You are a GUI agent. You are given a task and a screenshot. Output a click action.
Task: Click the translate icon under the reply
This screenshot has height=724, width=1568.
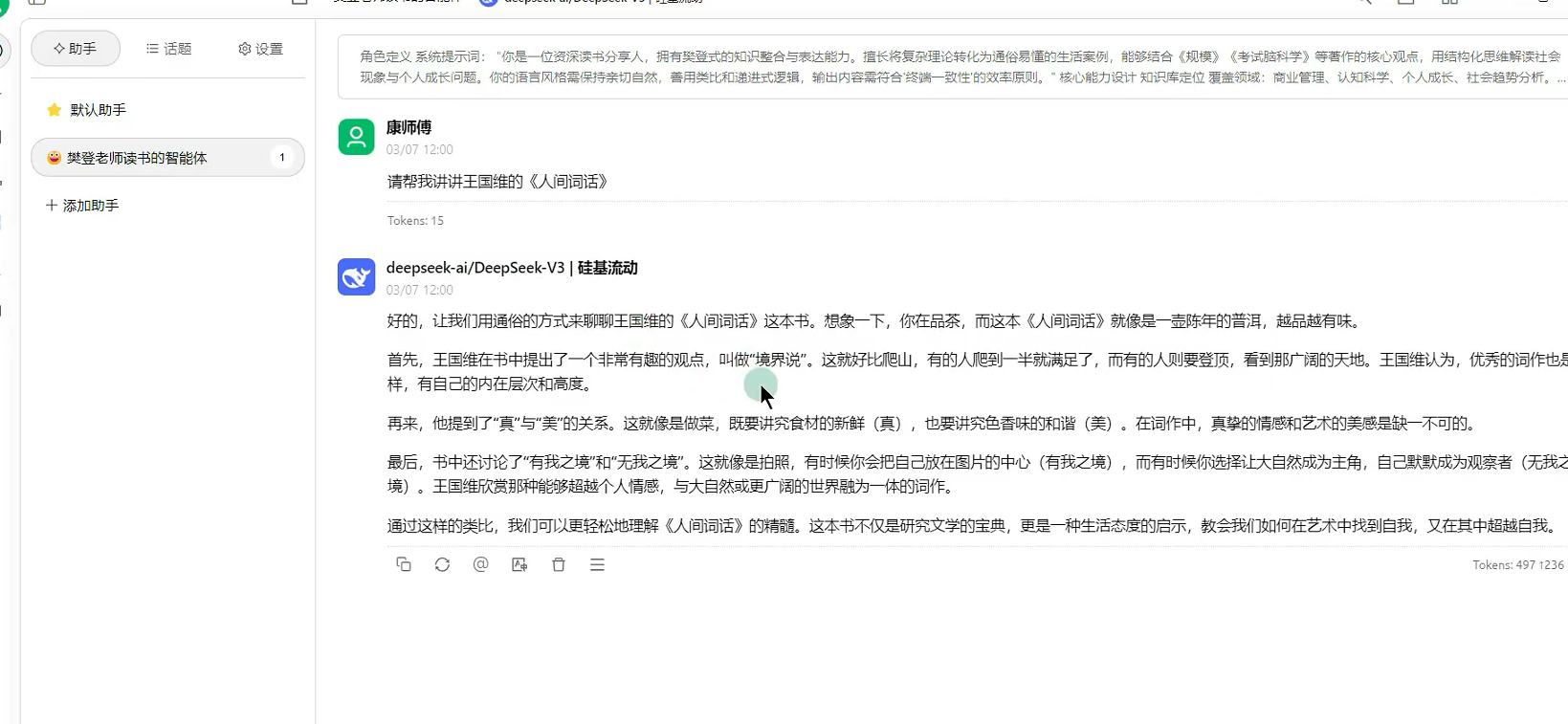click(519, 564)
